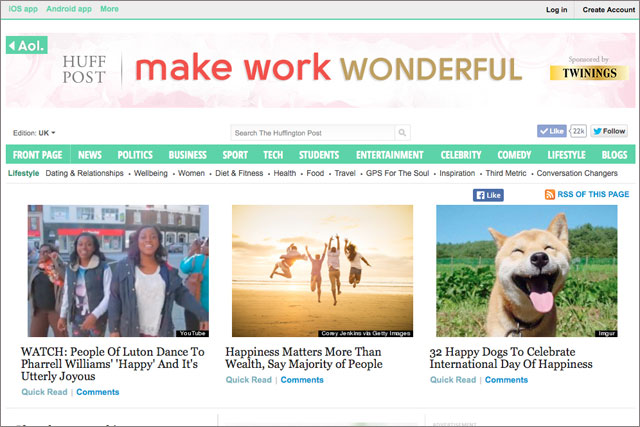640x427 pixels.
Task: Click the Log in button
Action: 557,9
